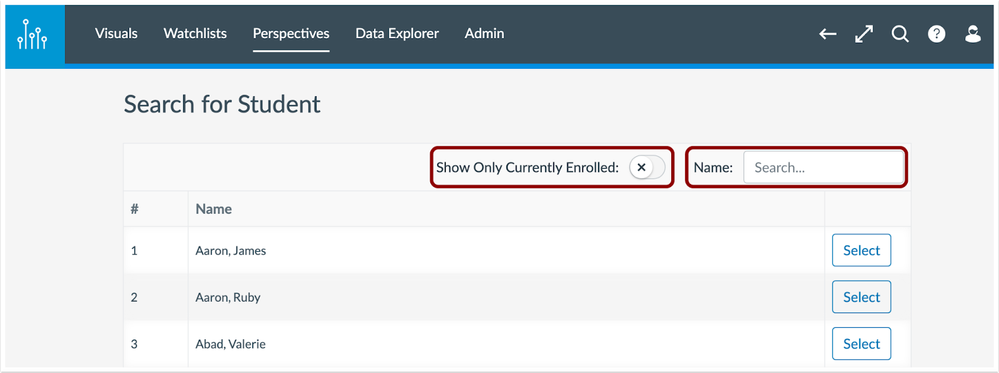Select student Aaron, James
The width and height of the screenshot is (999, 373).
(x=861, y=251)
